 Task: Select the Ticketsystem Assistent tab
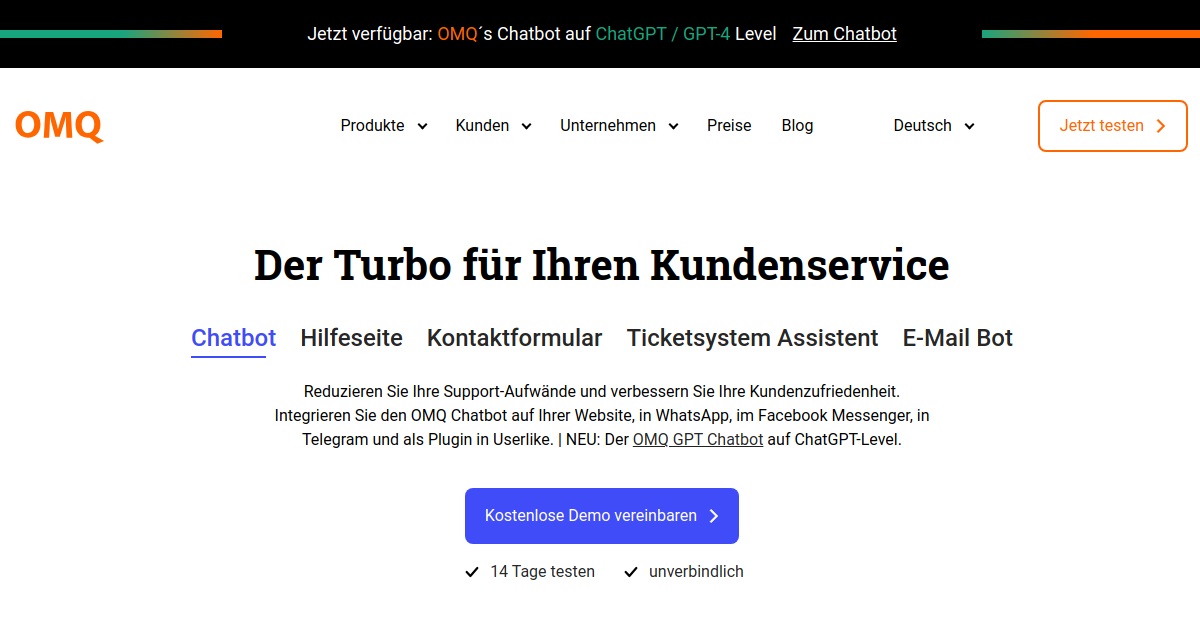coord(752,338)
